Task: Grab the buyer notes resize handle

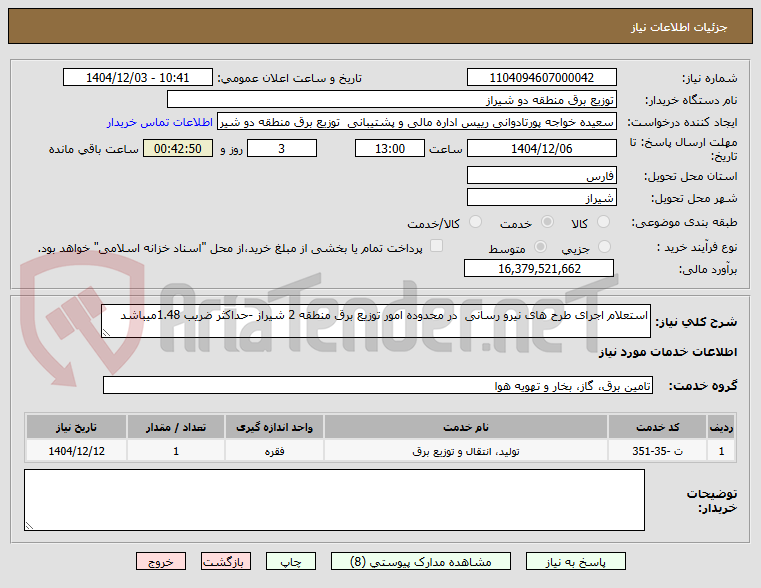Action: coord(30,525)
